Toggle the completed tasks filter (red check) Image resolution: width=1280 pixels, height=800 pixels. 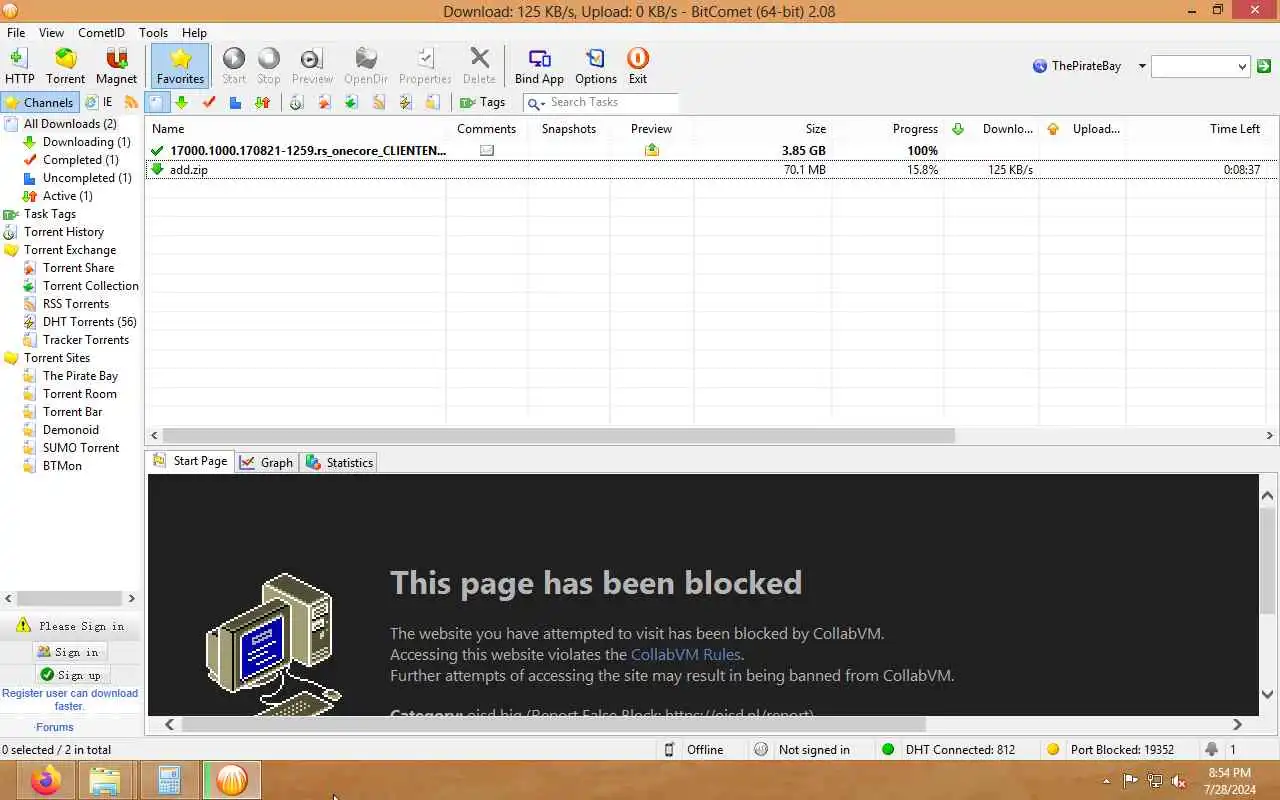coord(209,102)
